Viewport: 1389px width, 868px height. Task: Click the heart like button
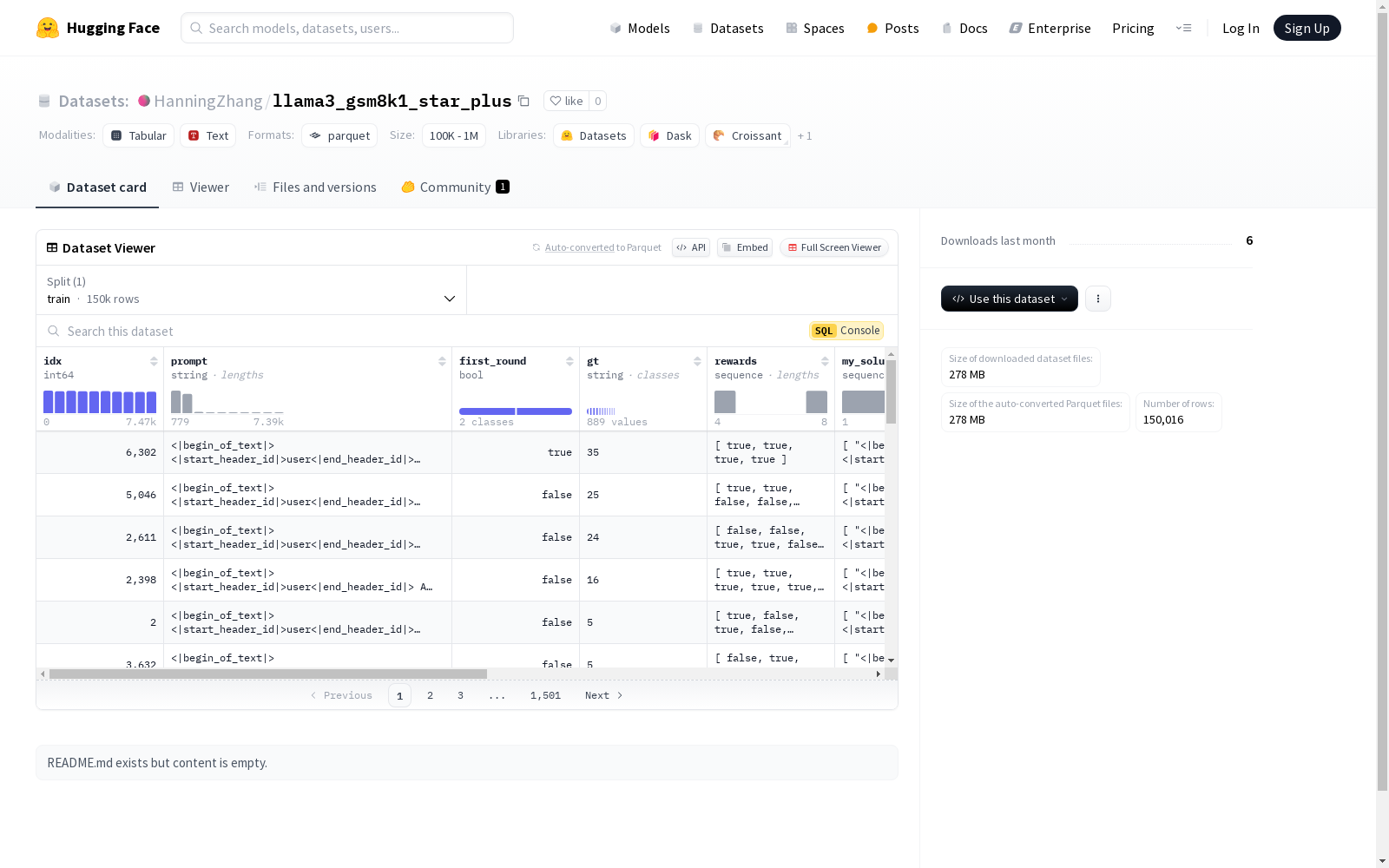(566, 101)
